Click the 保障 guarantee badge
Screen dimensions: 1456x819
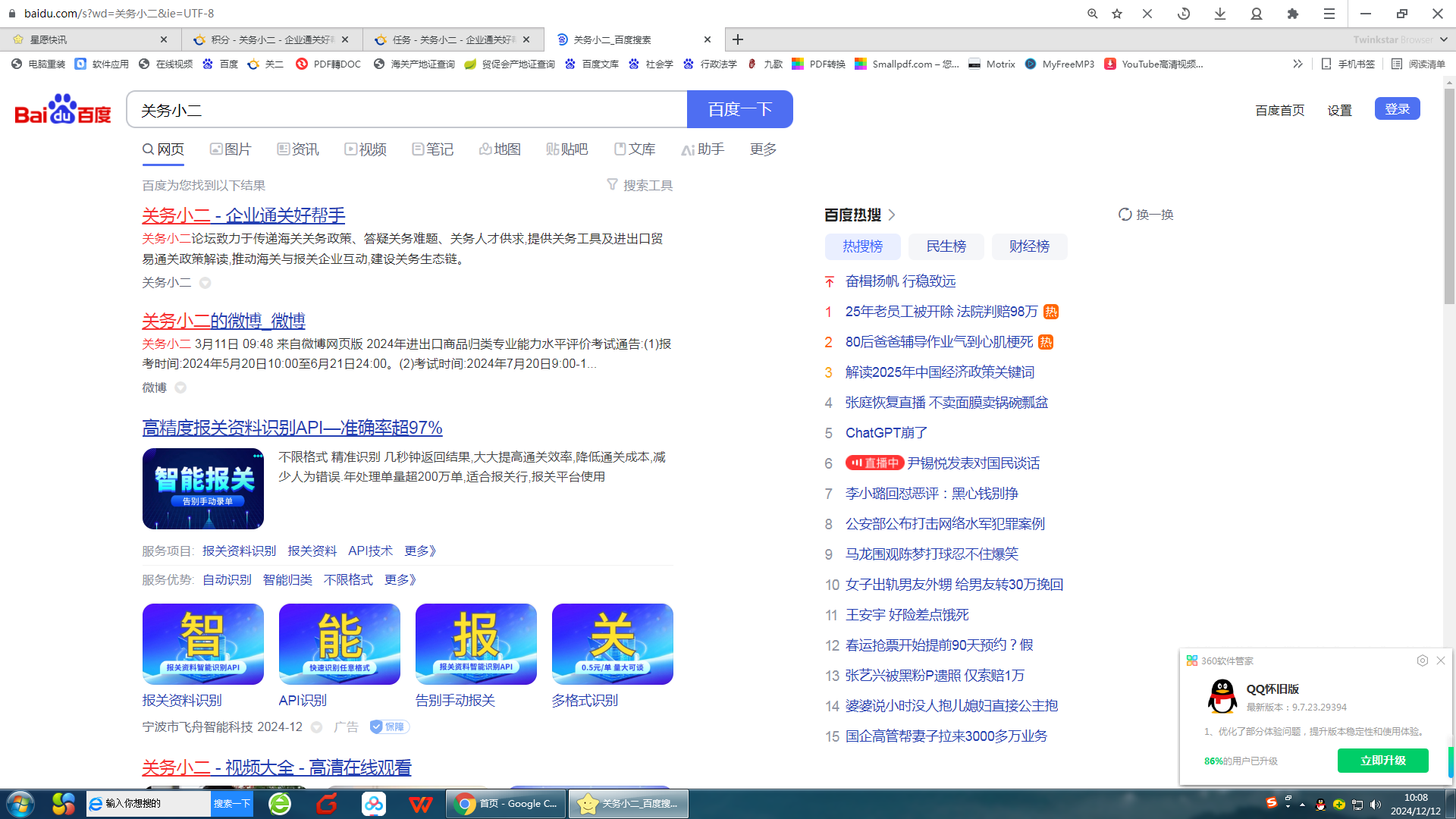tap(389, 726)
